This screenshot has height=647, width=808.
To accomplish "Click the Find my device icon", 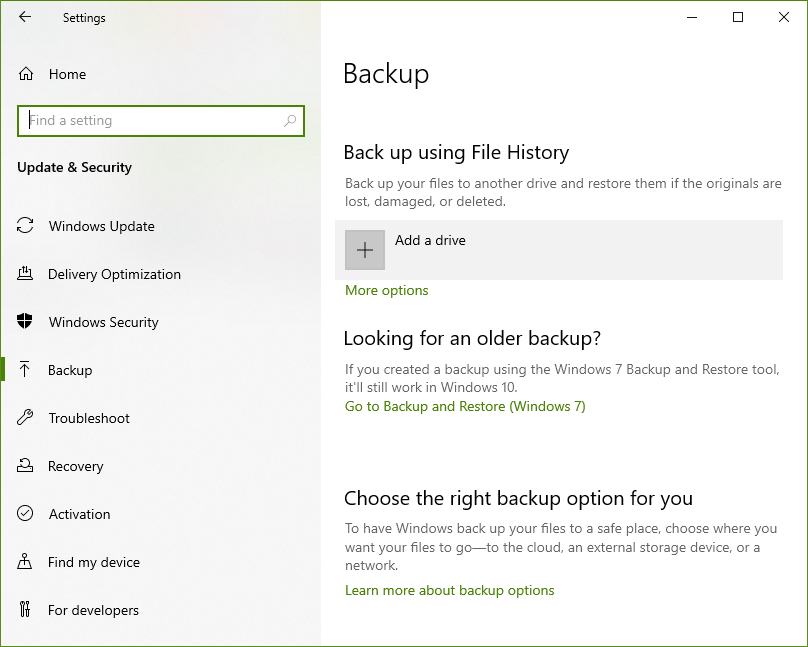I will [x=24, y=561].
